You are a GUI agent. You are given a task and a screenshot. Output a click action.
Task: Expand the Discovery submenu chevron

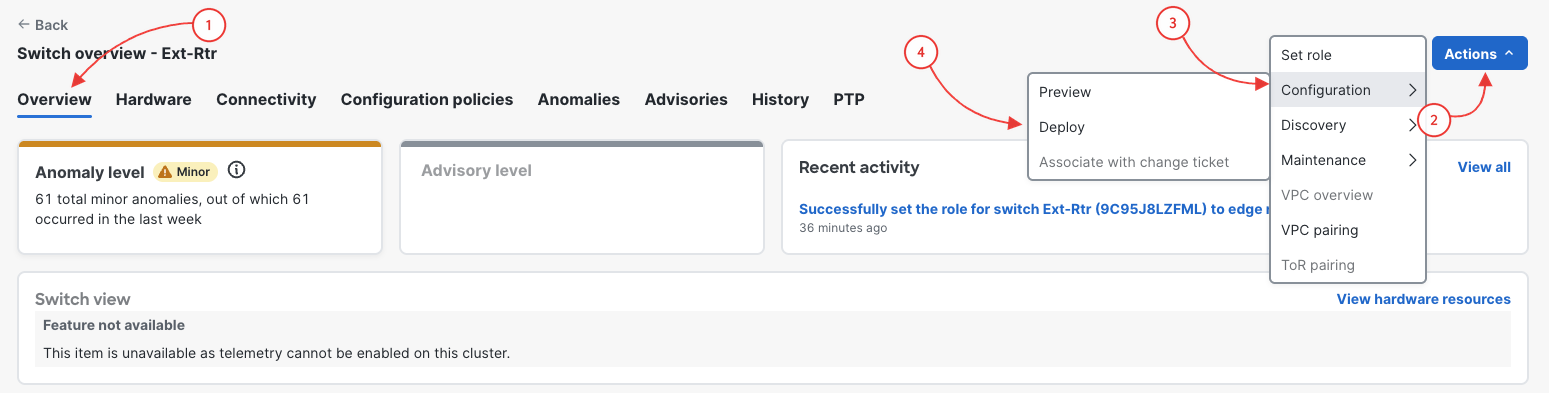tap(1412, 125)
